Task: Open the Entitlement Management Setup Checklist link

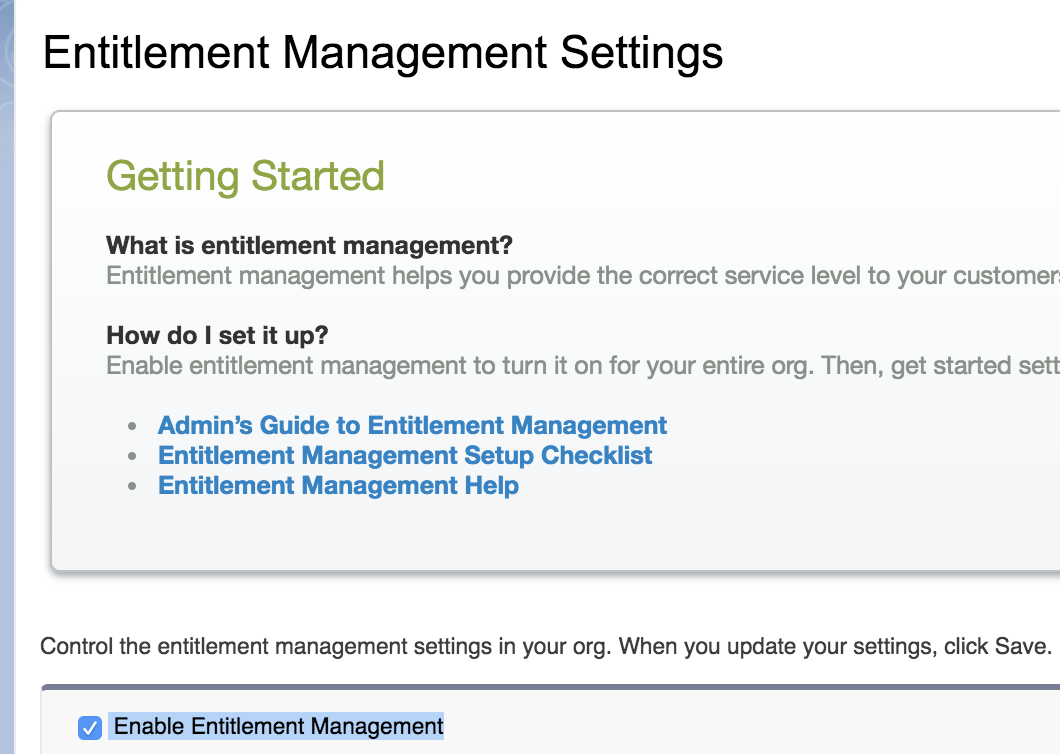Action: 405,456
